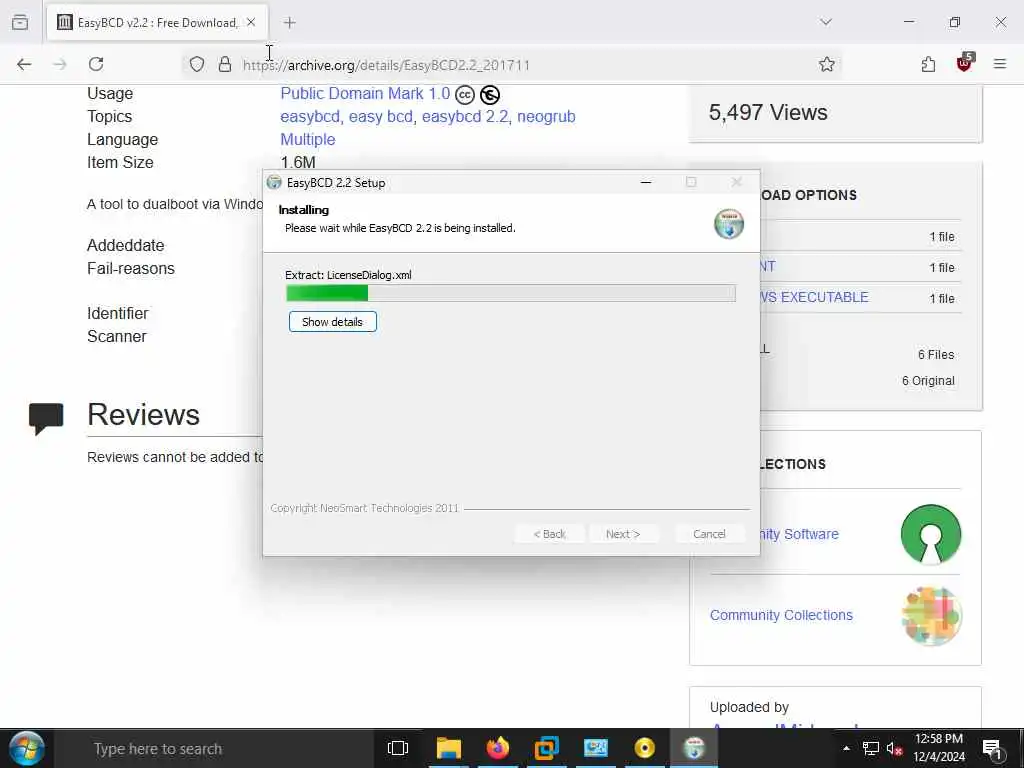Click the Reviews speech bubble icon

click(46, 418)
